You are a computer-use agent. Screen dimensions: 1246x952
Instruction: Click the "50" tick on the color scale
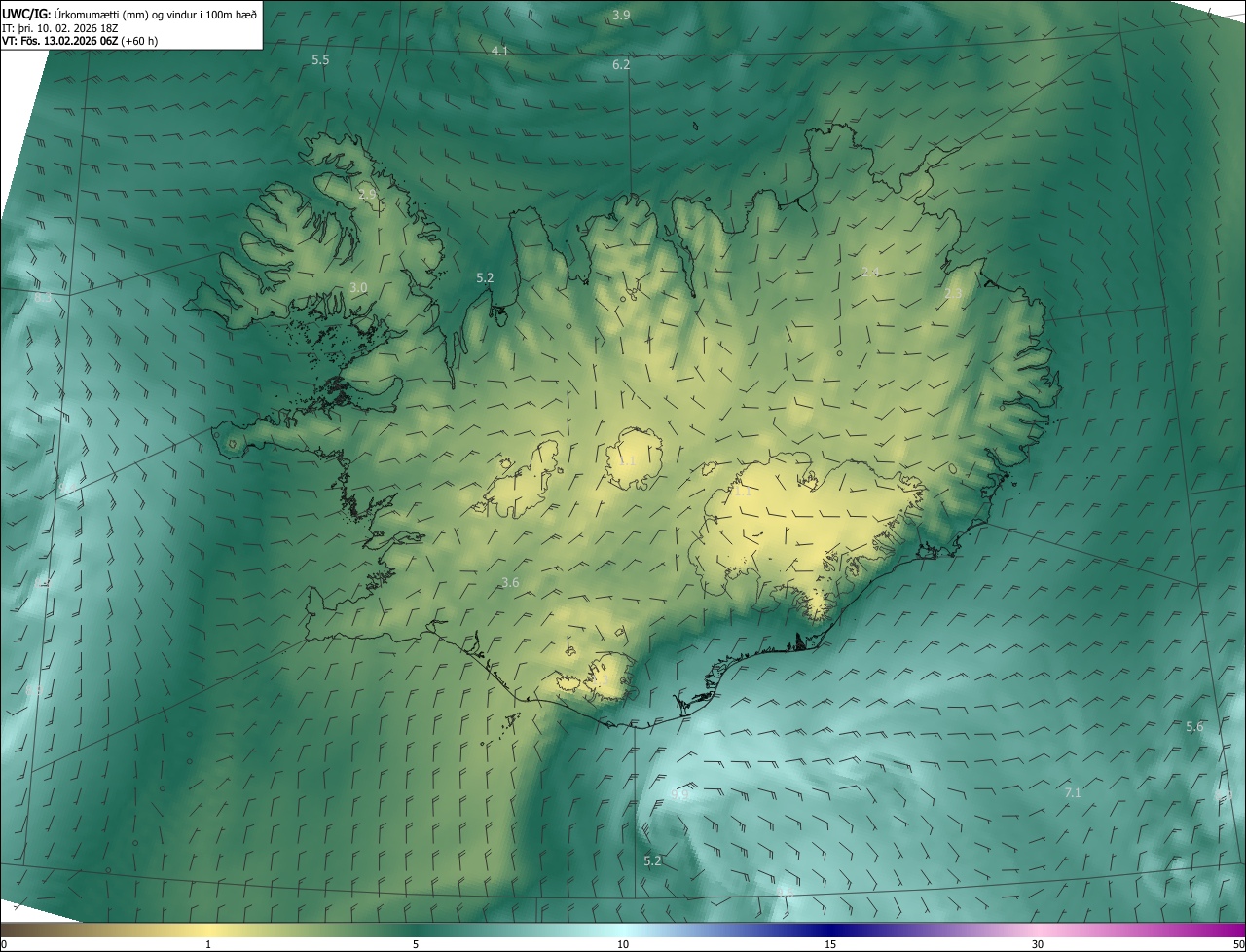(1238, 944)
